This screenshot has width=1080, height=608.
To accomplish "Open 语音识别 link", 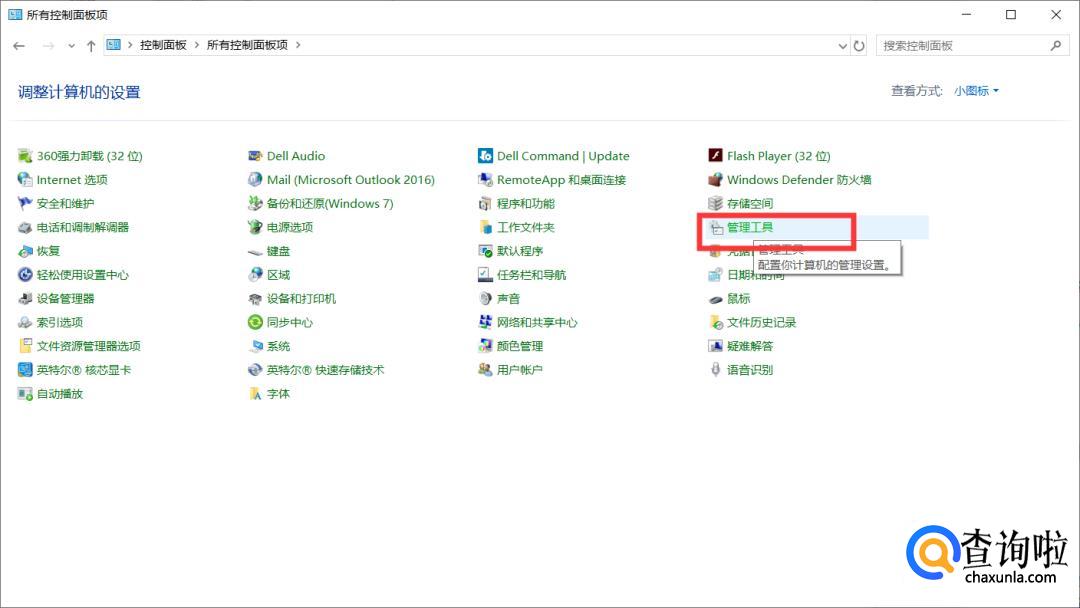I will click(x=750, y=370).
